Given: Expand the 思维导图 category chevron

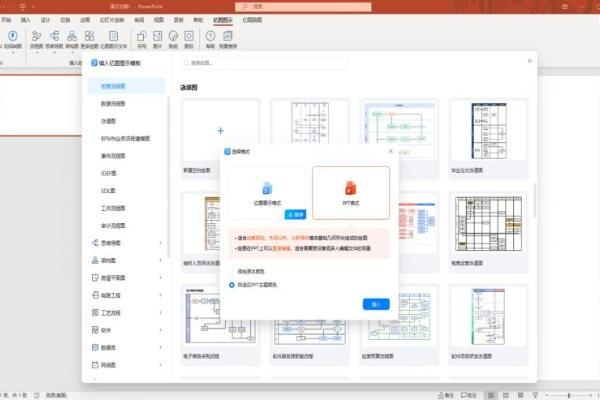Looking at the screenshot, I should coord(160,243).
